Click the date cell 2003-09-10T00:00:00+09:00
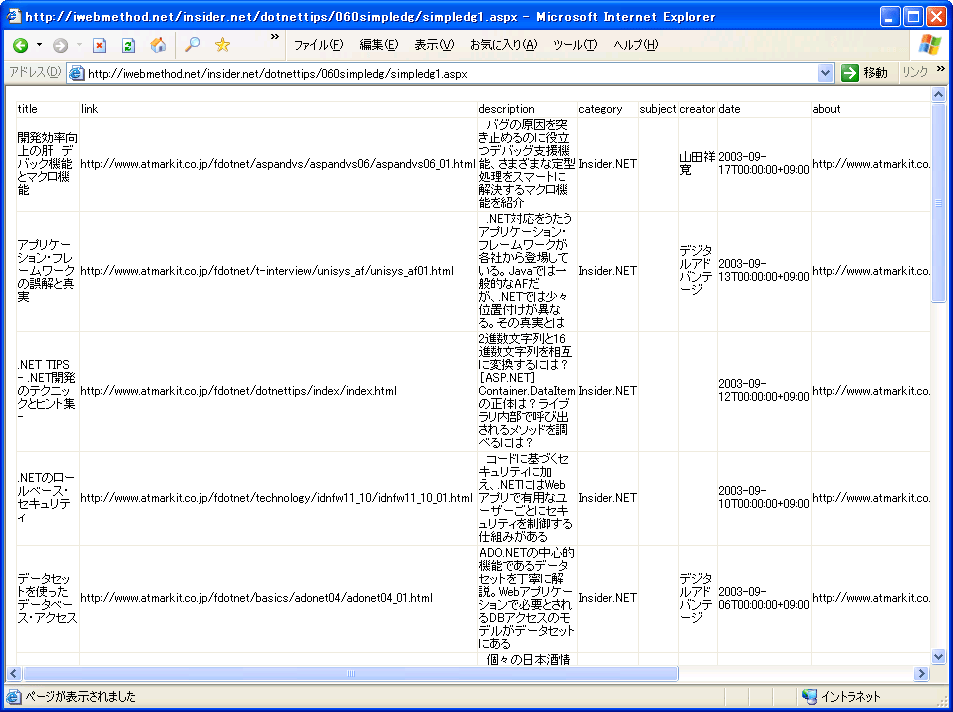This screenshot has height=712, width=953. click(x=764, y=497)
